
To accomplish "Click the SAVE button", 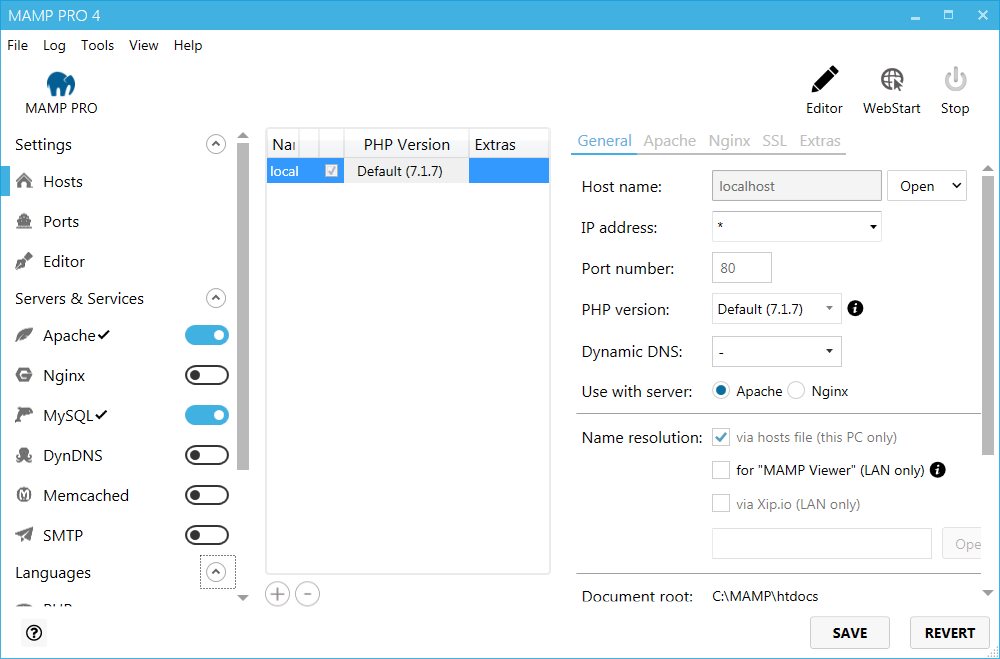I will pos(849,632).
